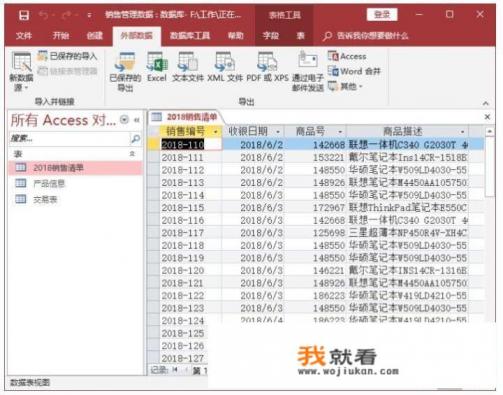Click cell 2018-120
Screen dimensions: 503x395
click(x=191, y=270)
